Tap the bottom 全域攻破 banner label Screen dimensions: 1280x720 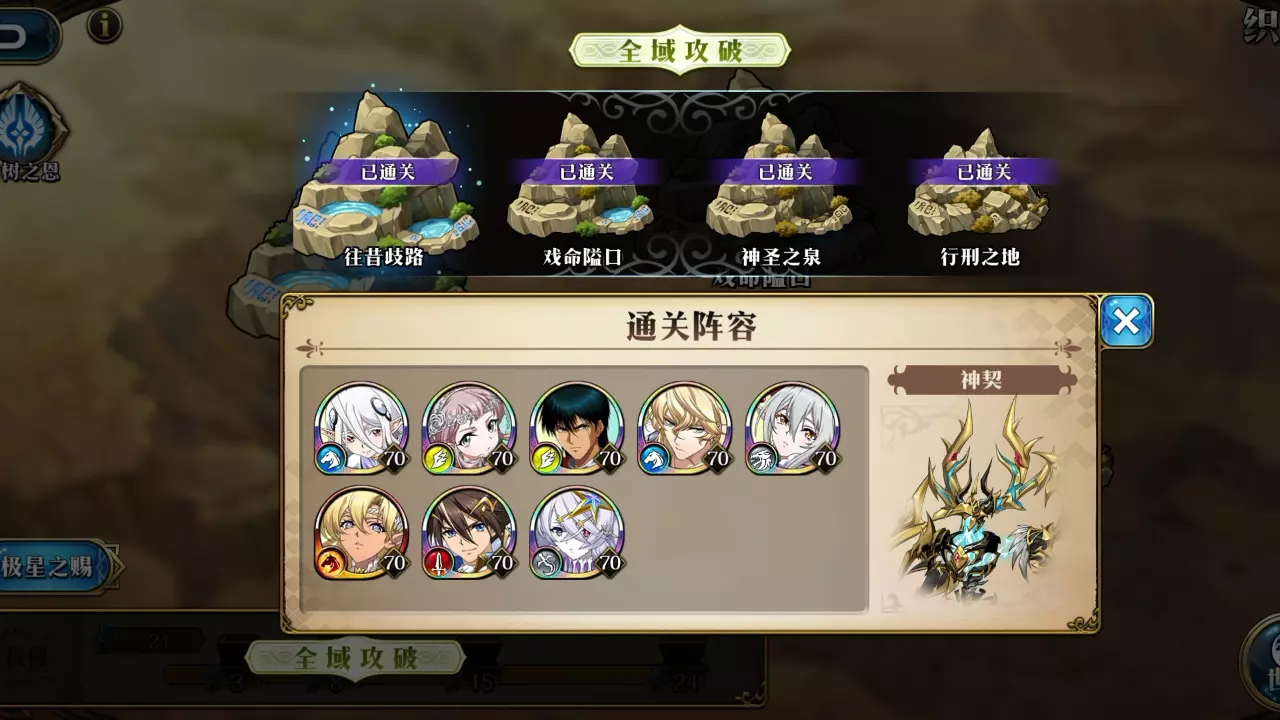point(356,657)
